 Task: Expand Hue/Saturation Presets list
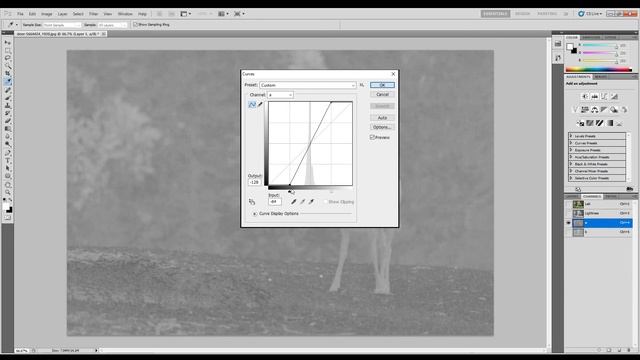571,157
